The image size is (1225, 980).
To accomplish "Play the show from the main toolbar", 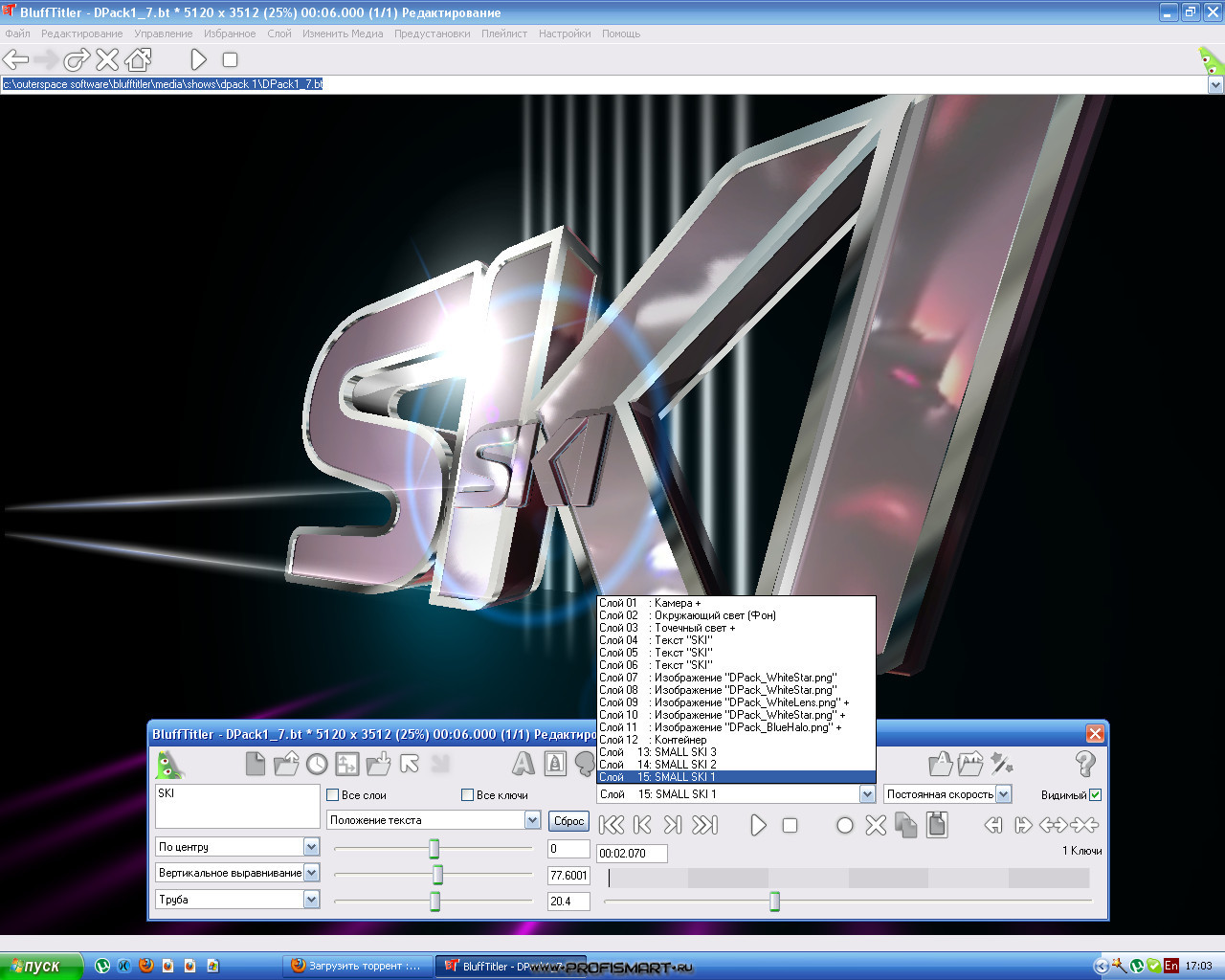I will coord(198,59).
